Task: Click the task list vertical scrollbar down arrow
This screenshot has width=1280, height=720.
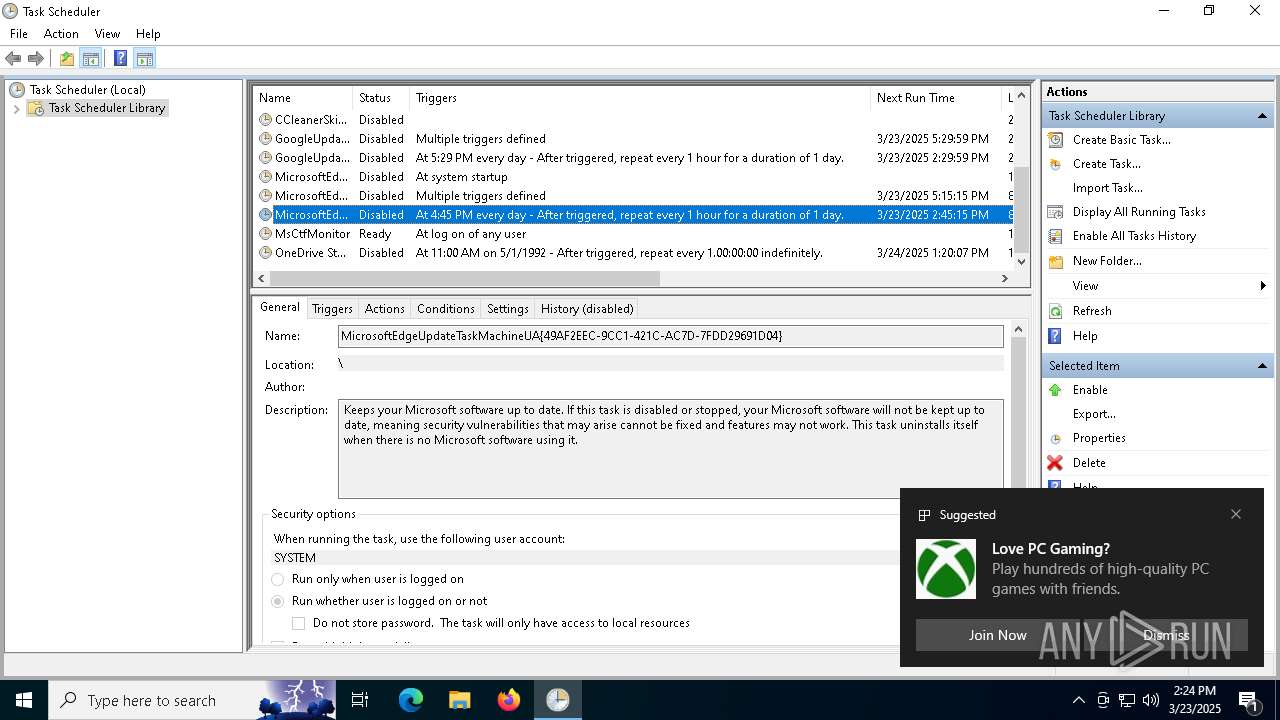Action: click(1022, 262)
